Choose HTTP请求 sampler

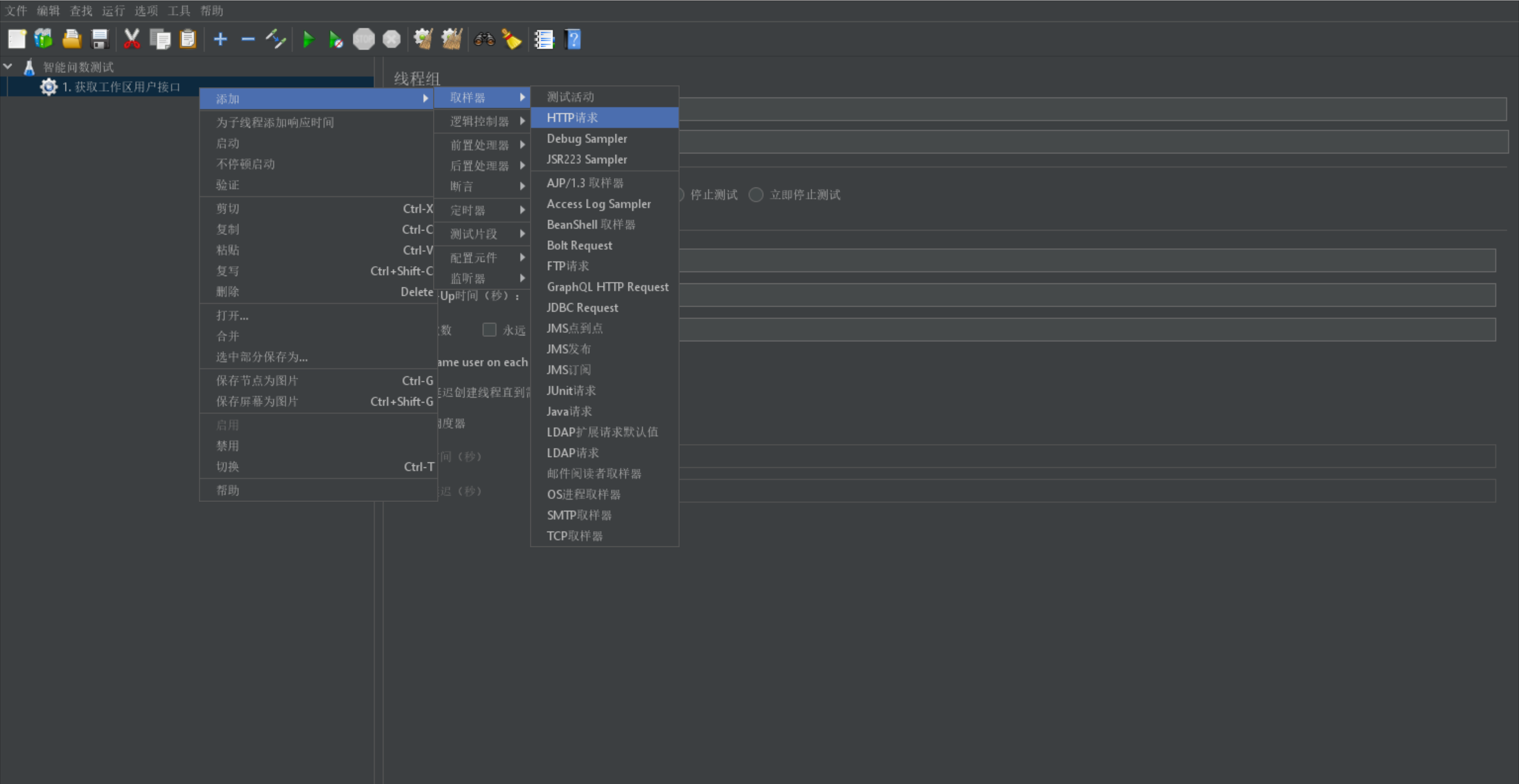coord(604,117)
